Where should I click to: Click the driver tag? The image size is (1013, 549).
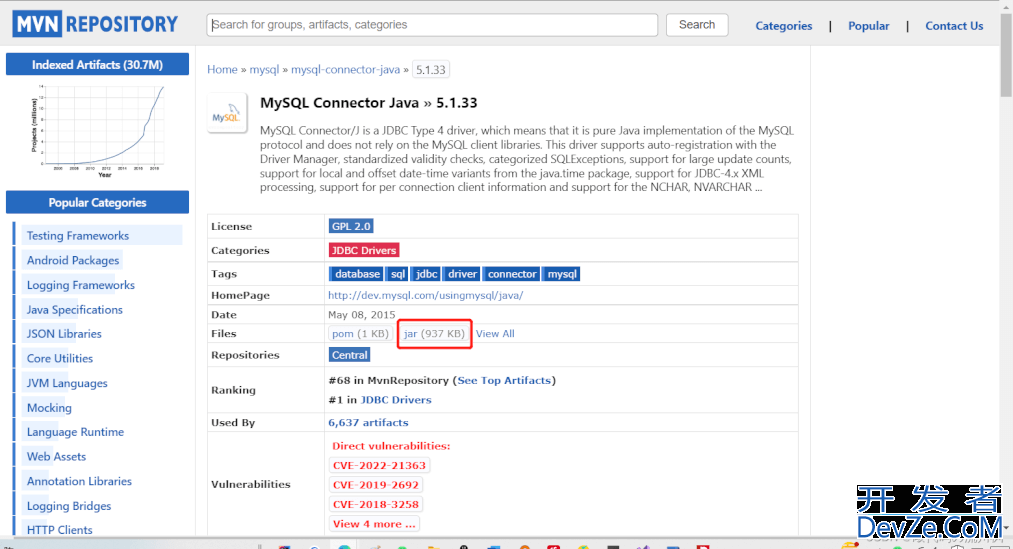(463, 274)
